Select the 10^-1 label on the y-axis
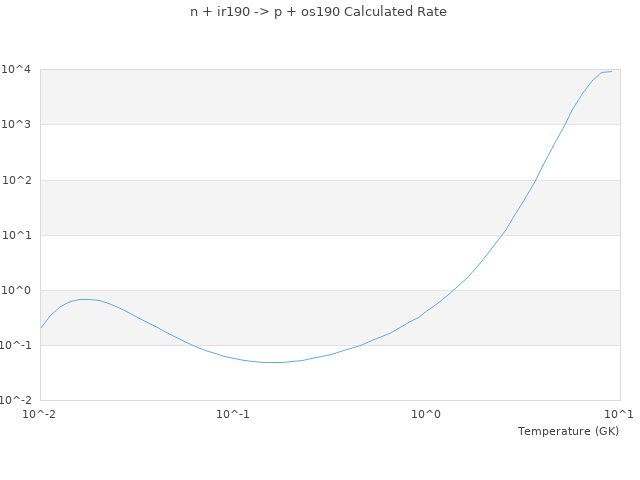This screenshot has height=480, width=640. (x=17, y=345)
